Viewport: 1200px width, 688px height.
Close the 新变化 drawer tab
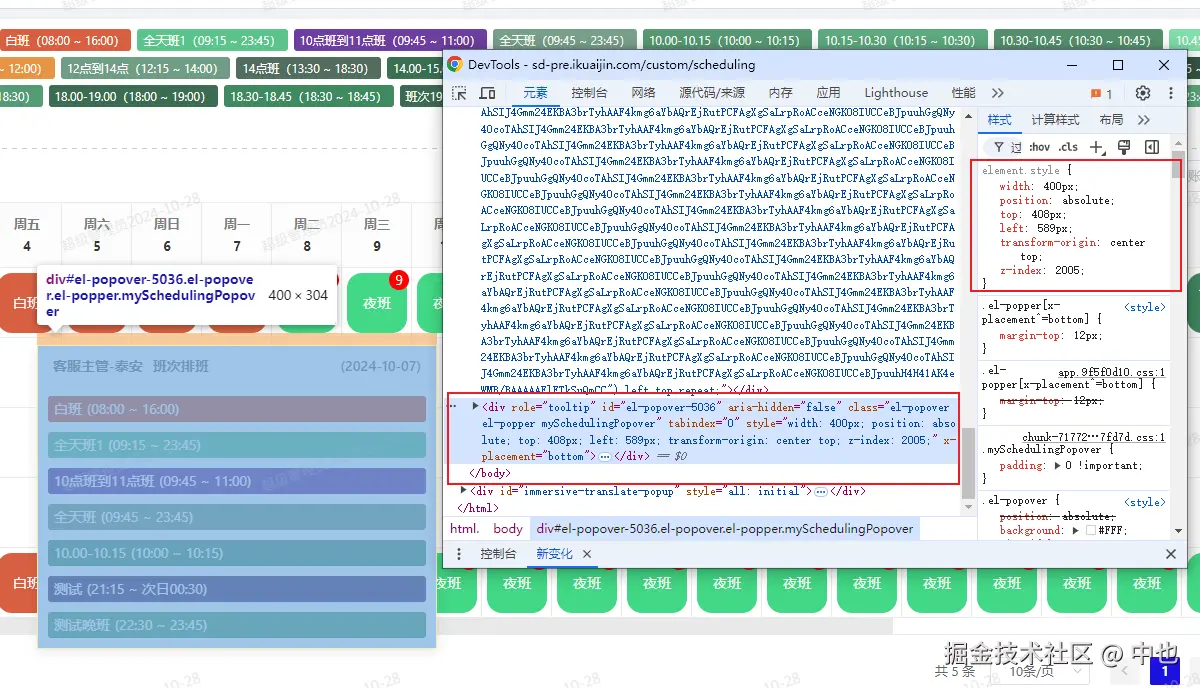click(x=587, y=554)
